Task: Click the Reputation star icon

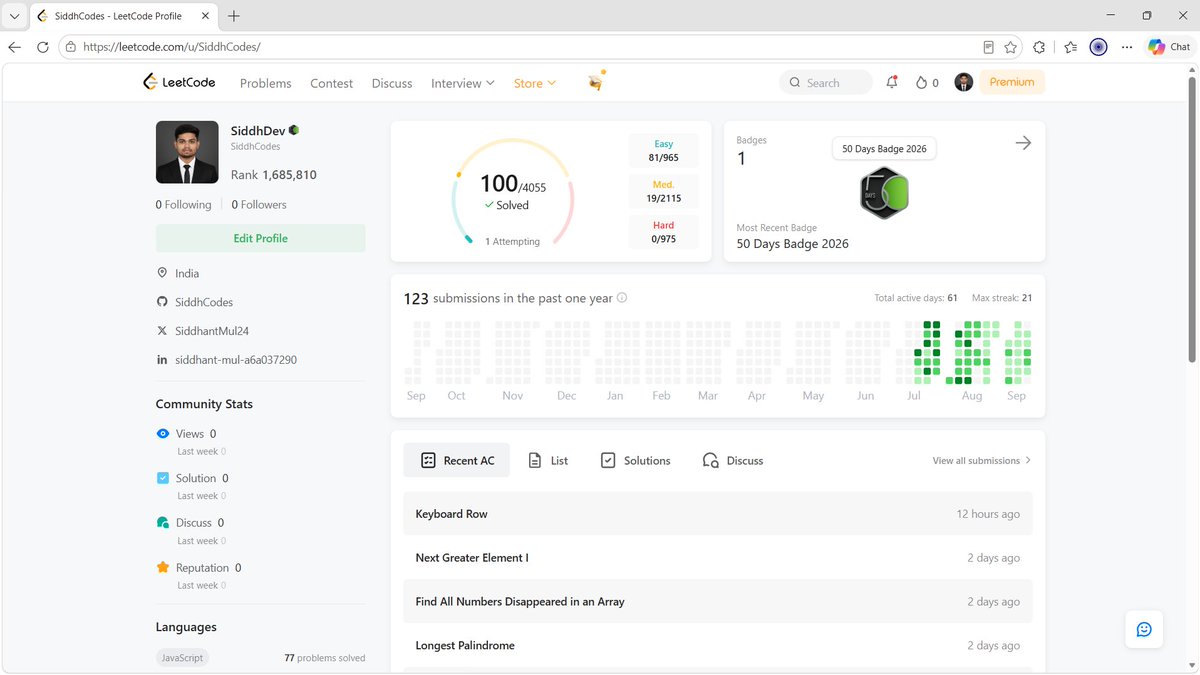Action: click(163, 568)
